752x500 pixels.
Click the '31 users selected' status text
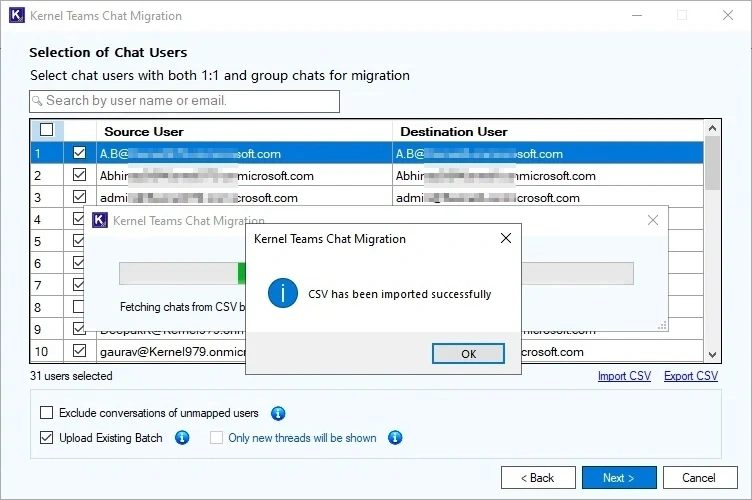pyautogui.click(x=71, y=376)
